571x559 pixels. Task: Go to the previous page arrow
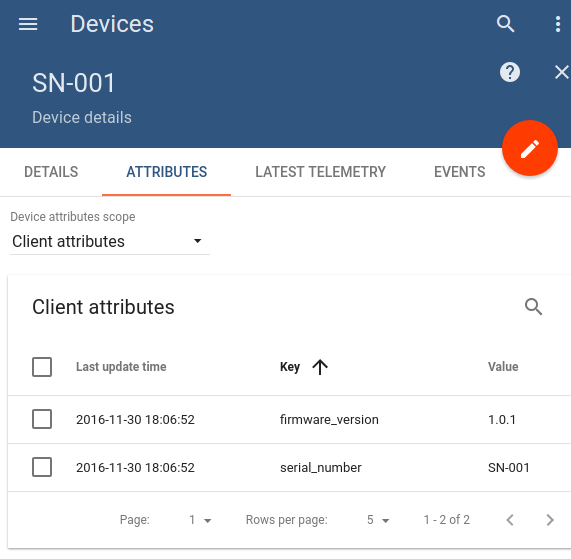pyautogui.click(x=510, y=520)
